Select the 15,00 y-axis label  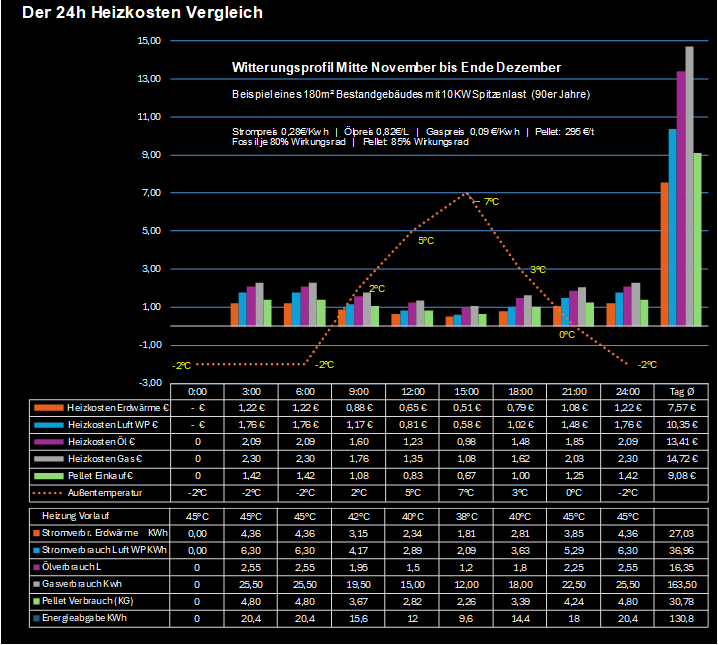click(149, 41)
